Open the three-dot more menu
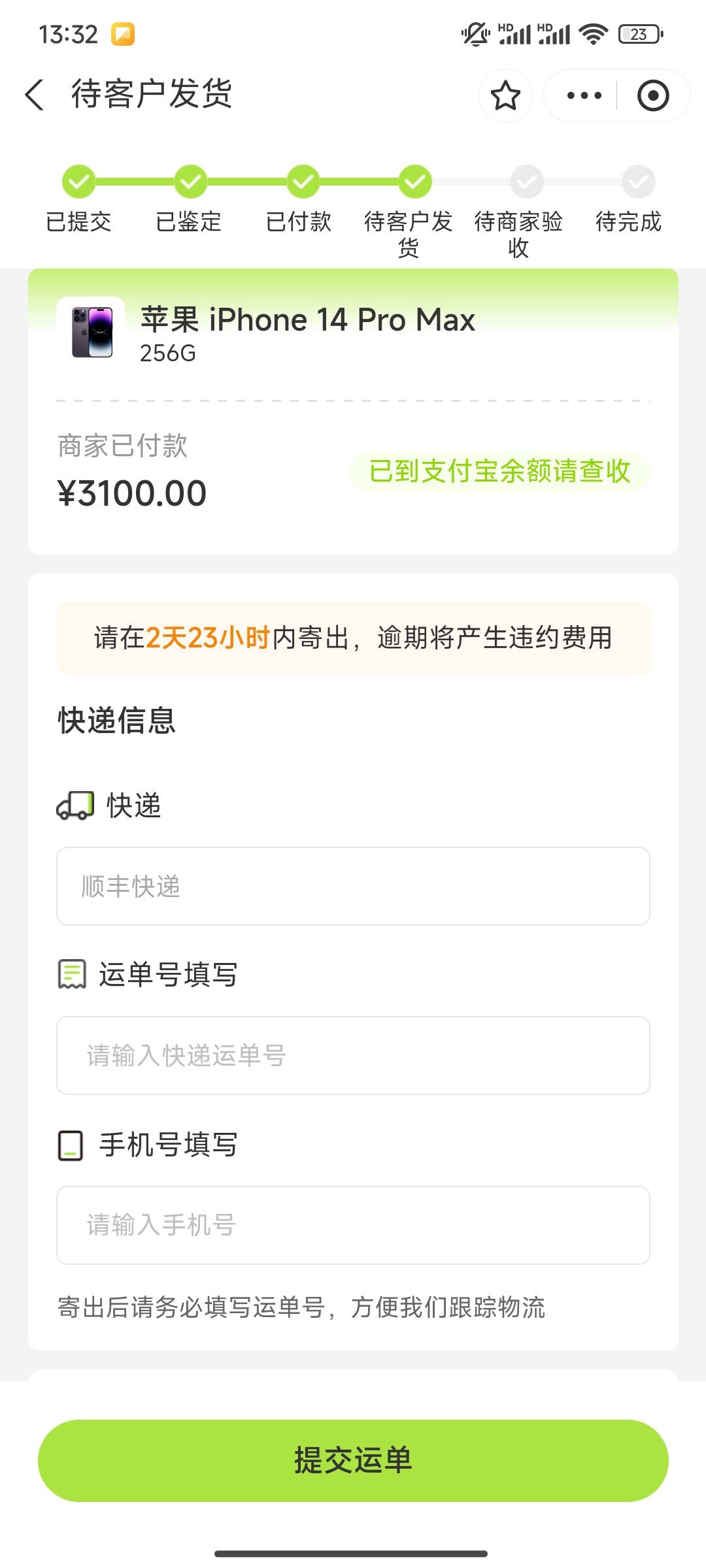This screenshot has height=1568, width=706. point(584,95)
